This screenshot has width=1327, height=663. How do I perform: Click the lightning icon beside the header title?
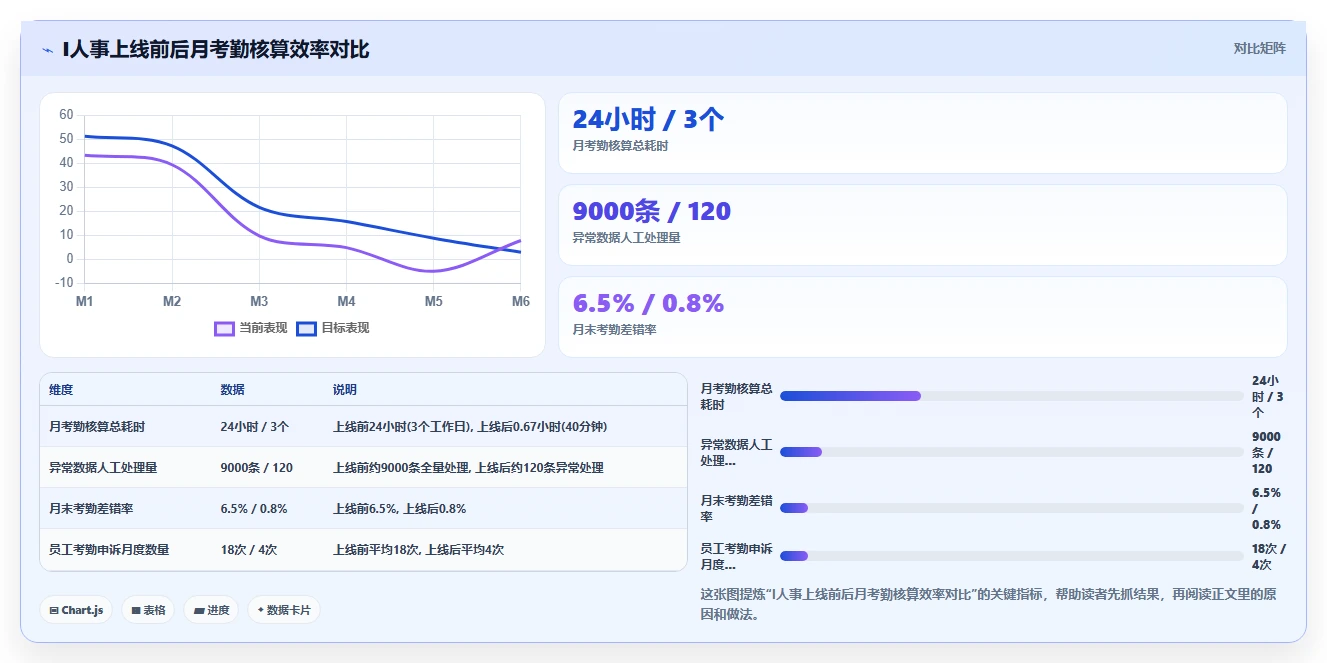pyautogui.click(x=48, y=49)
